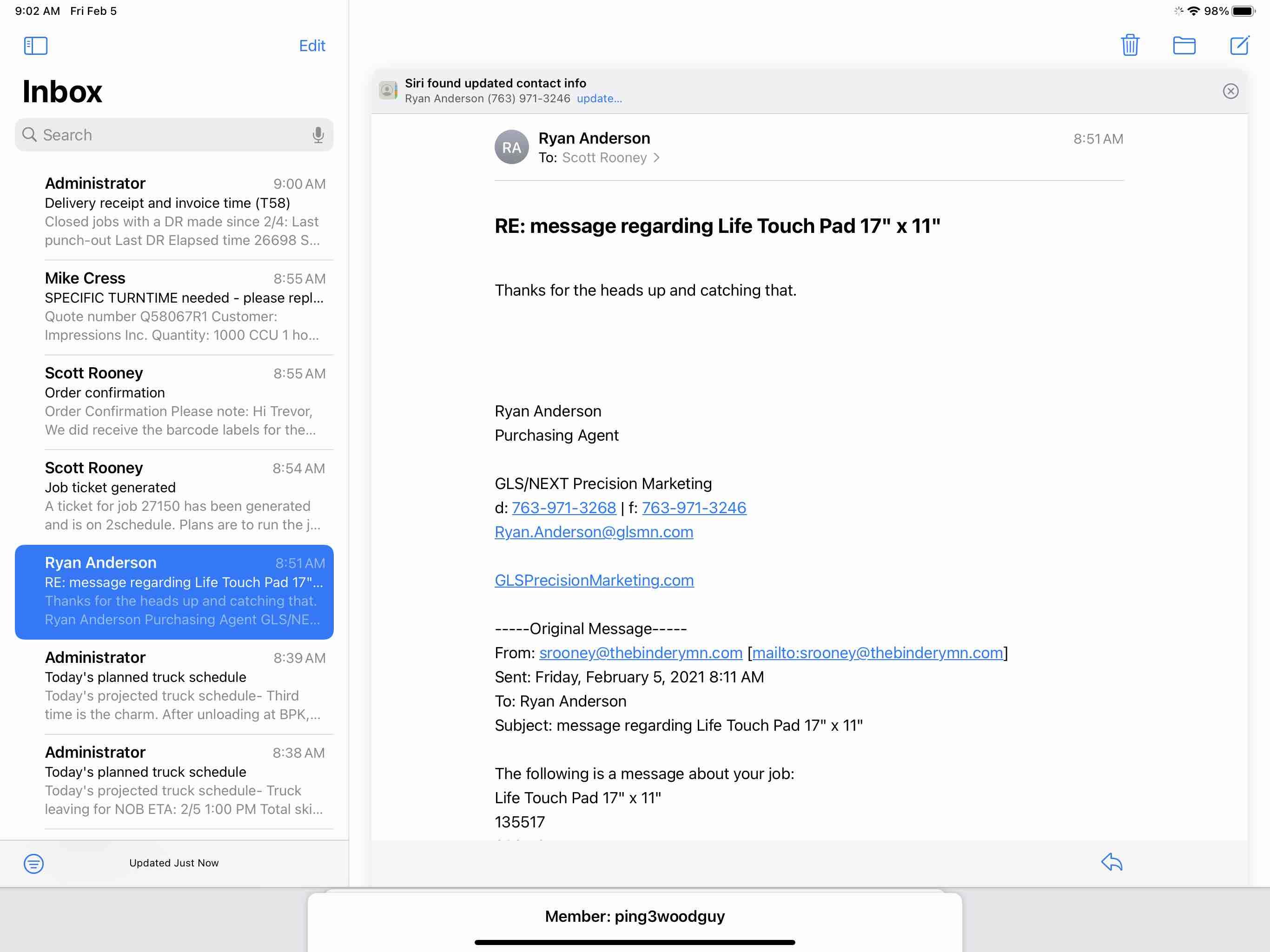Tap the filter mailbox icon

33,863
